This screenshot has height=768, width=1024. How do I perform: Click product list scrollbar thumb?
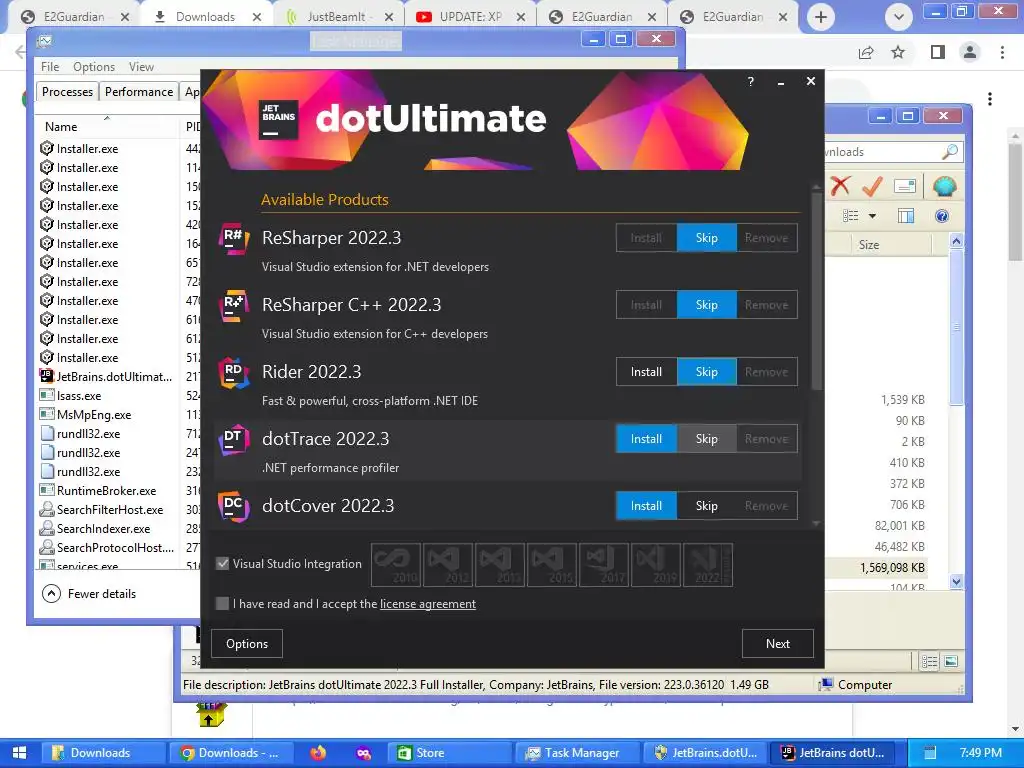pos(816,292)
